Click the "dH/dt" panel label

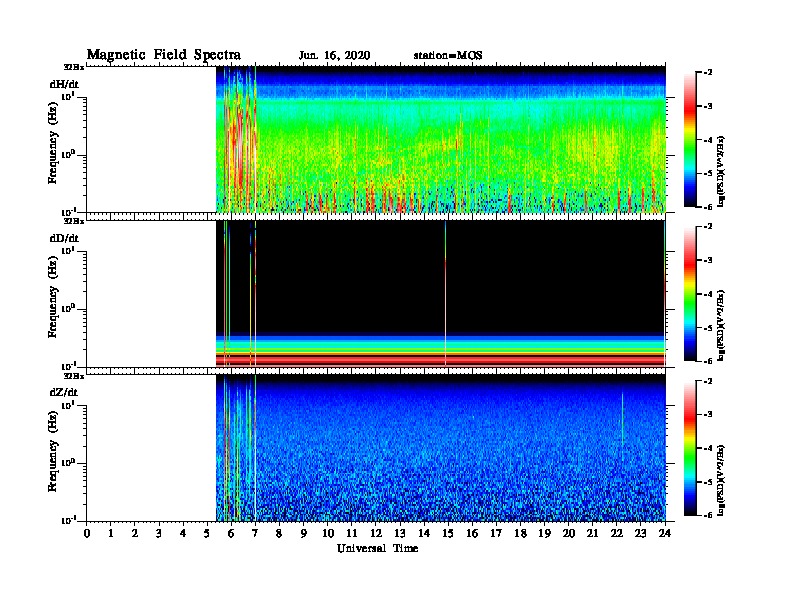[x=64, y=84]
